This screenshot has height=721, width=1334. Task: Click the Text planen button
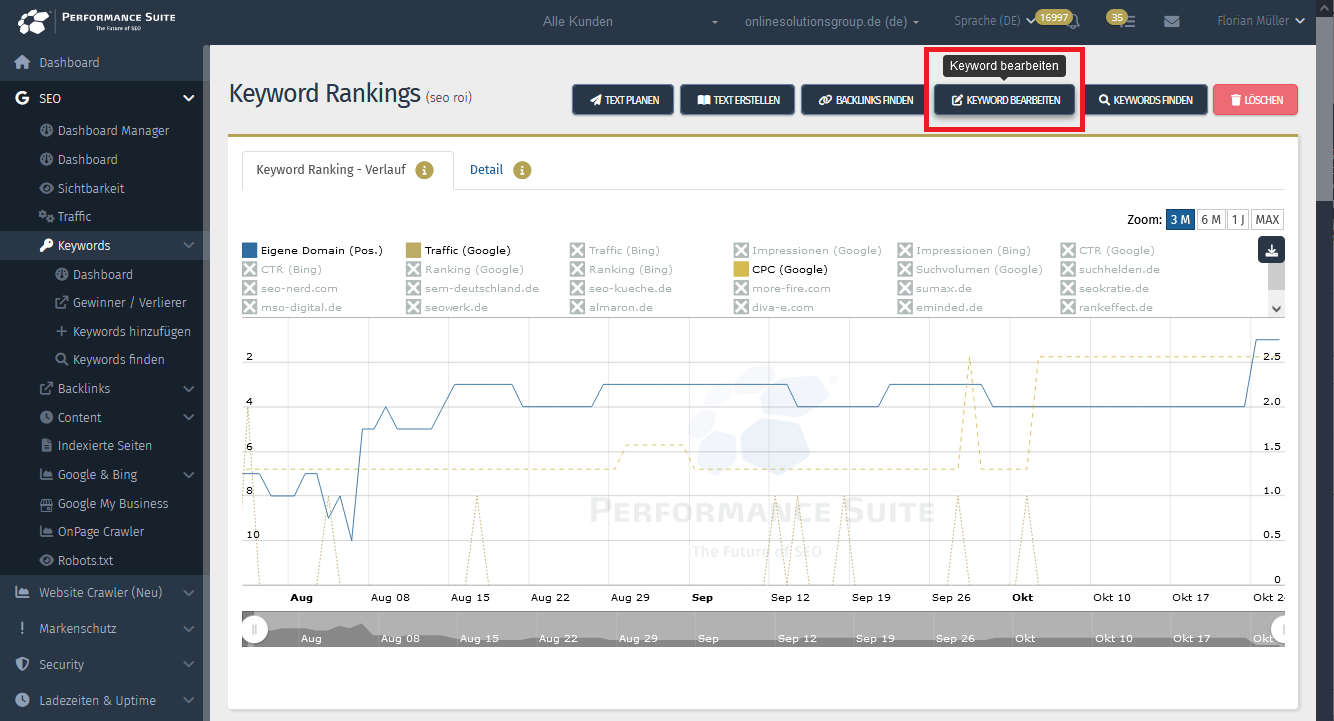(x=624, y=100)
